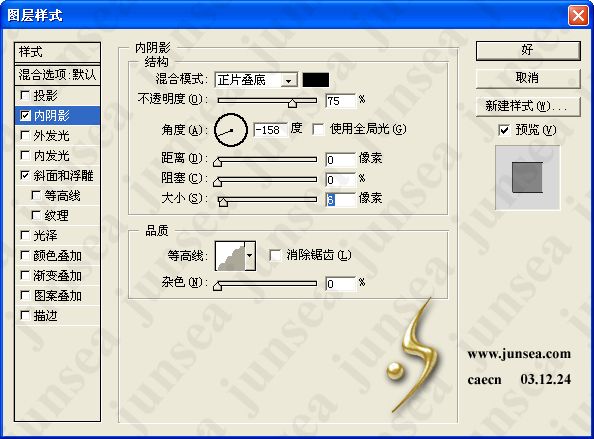Viewport: 594px width, 439px height.
Task: Click the 不透明度 opacity slider handle
Action: (x=292, y=103)
